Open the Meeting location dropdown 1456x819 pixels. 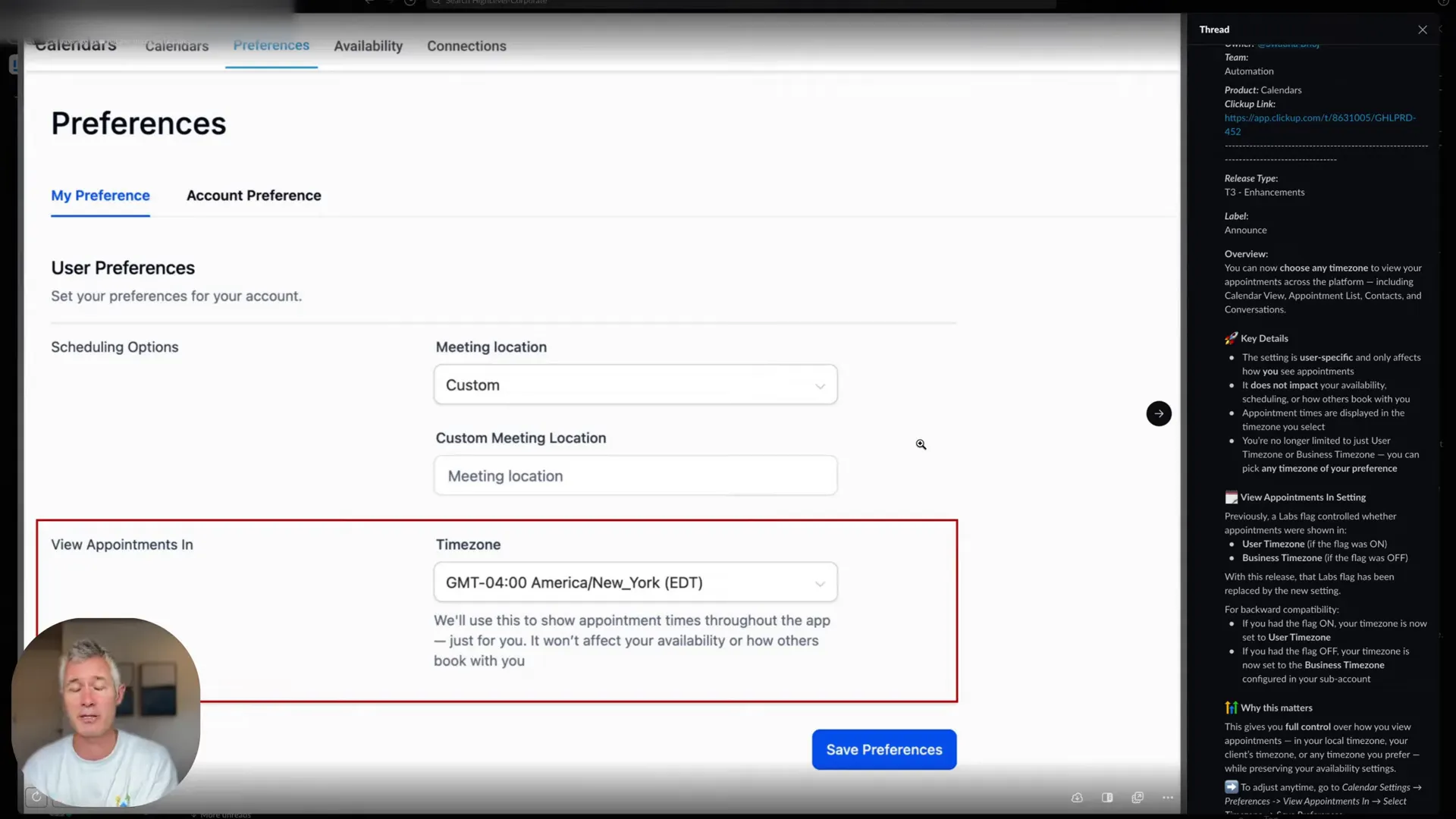pyautogui.click(x=635, y=384)
